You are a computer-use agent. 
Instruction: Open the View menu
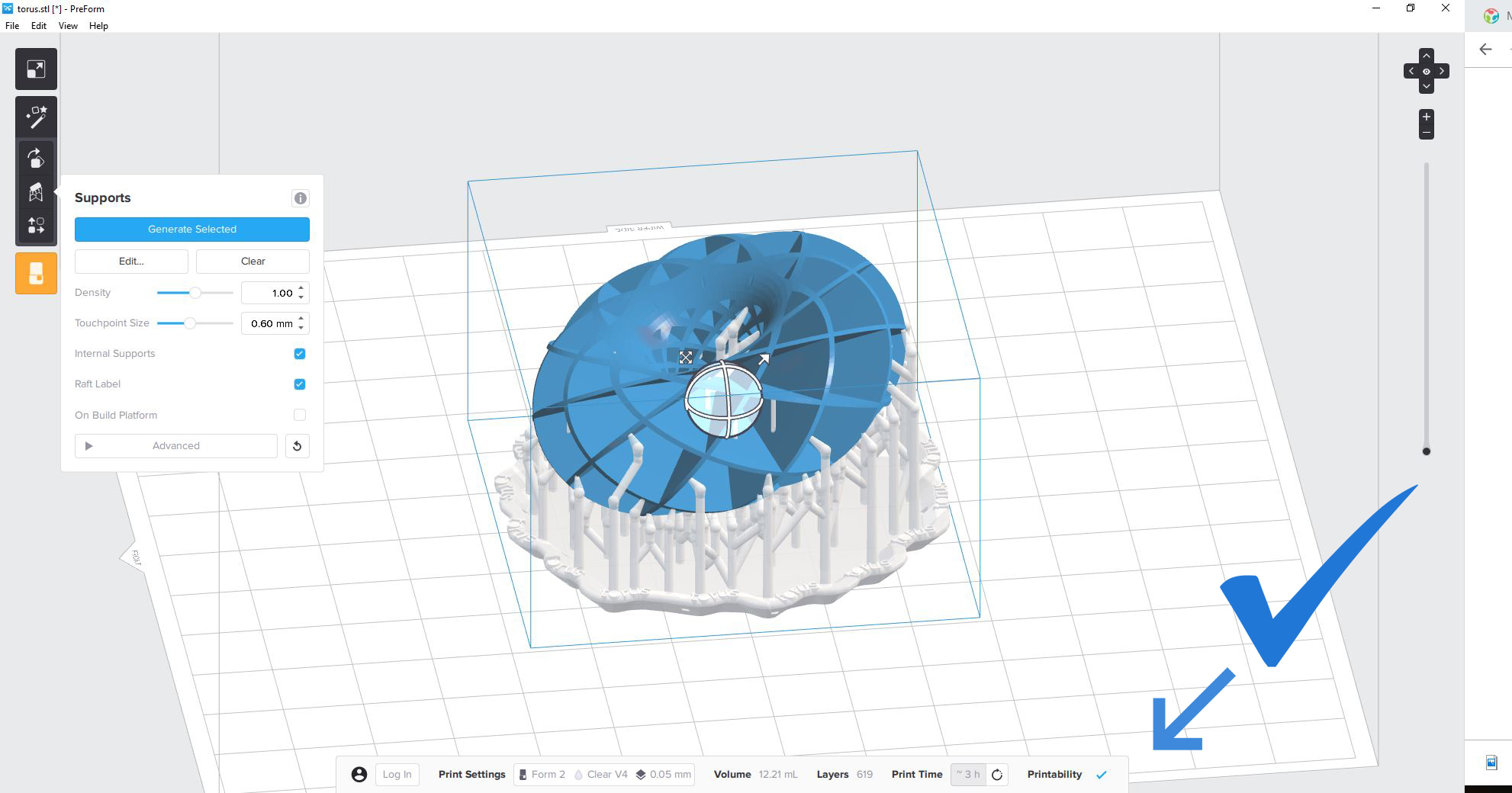[x=68, y=26]
